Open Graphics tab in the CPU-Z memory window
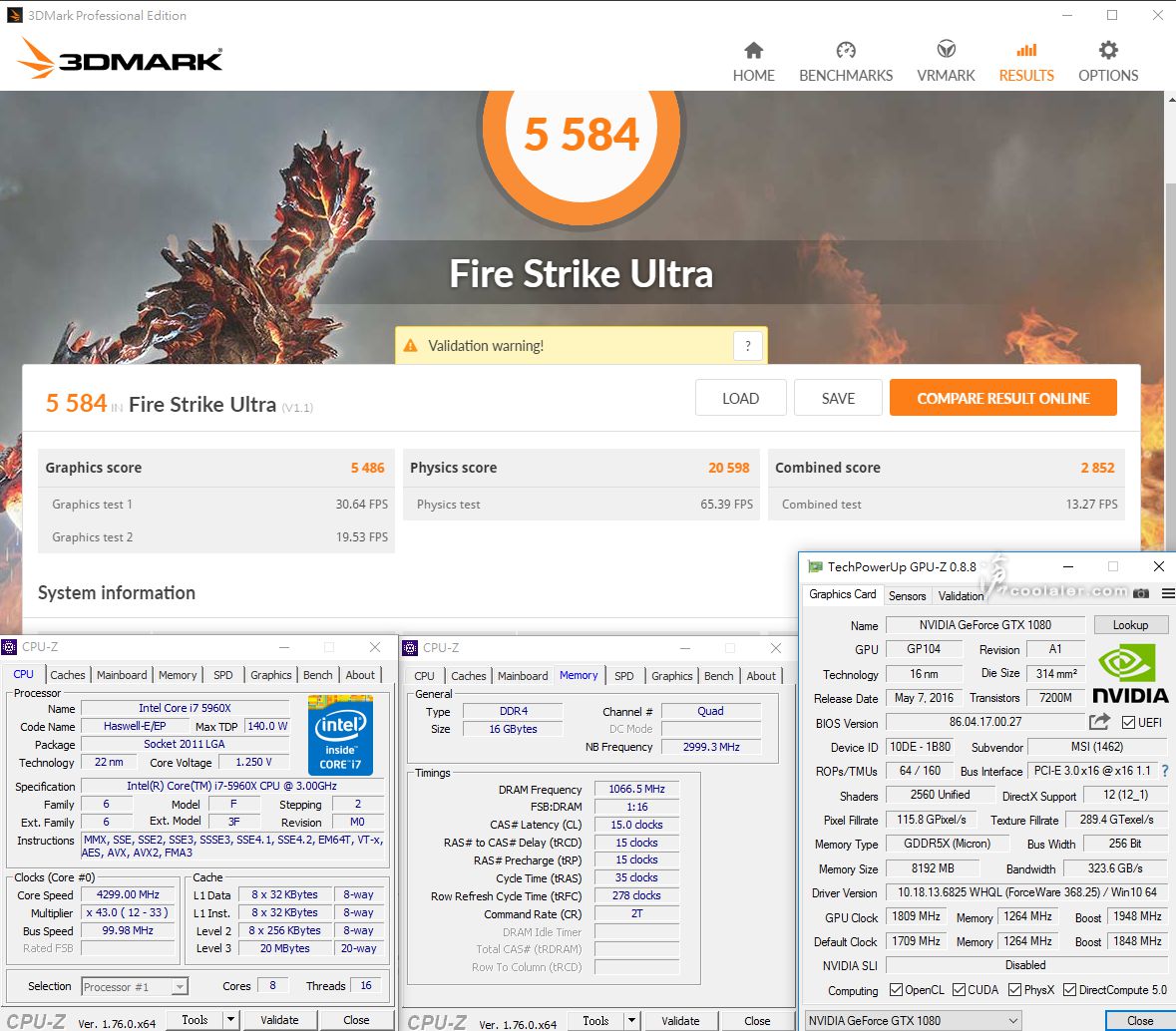Image resolution: width=1176 pixels, height=1031 pixels. (672, 676)
